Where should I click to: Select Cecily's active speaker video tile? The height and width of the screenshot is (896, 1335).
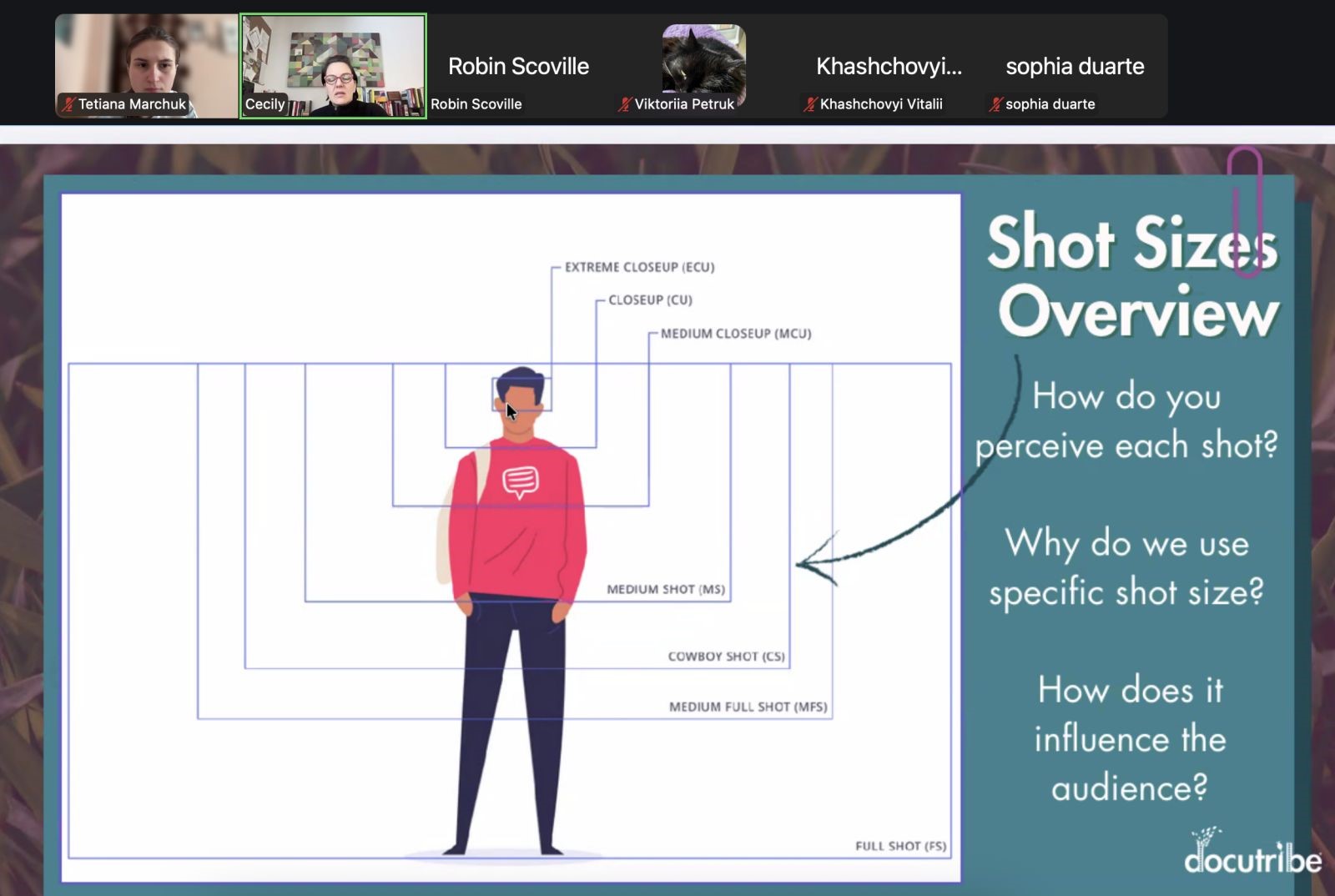333,66
